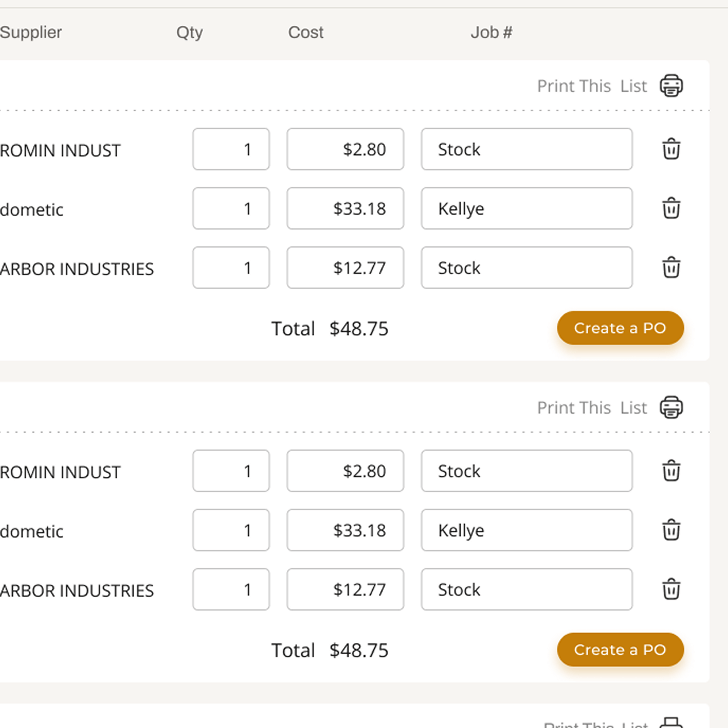Delete ROMIN INDUST row in second list
Screen dimensions: 728x728
tap(671, 471)
